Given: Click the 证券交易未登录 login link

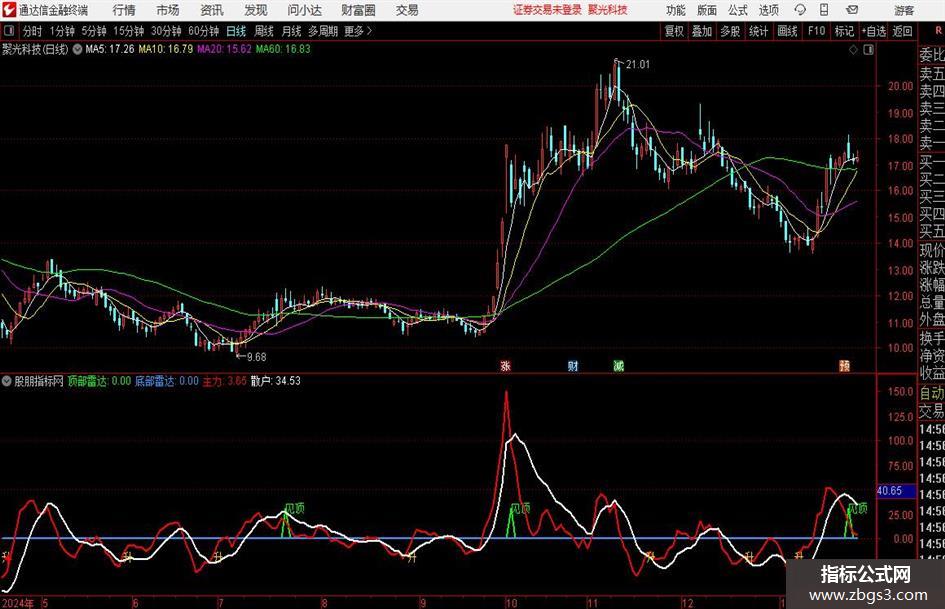Looking at the screenshot, I should pyautogui.click(x=547, y=10).
